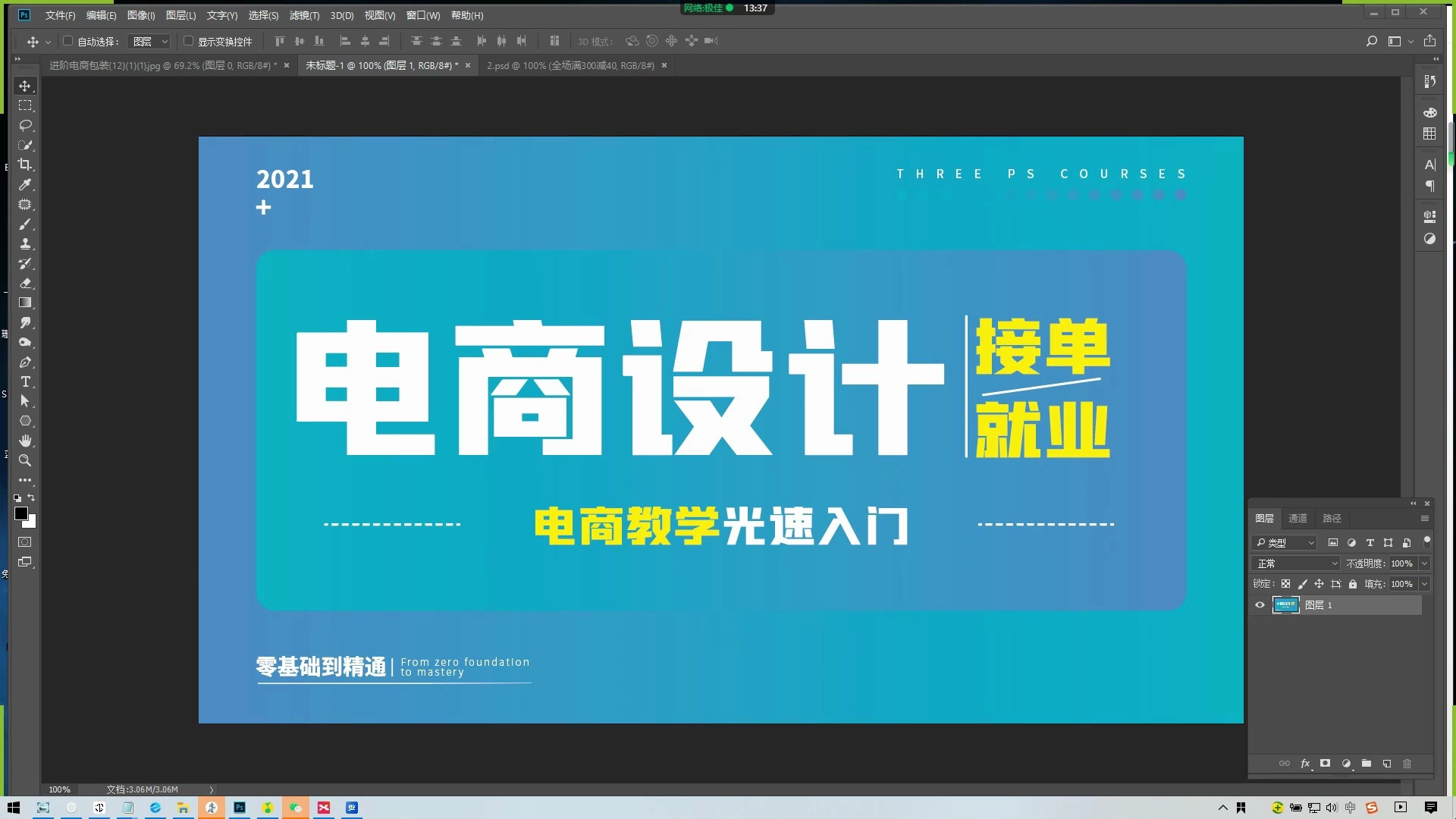Switch to the 通道 tab
Image resolution: width=1456 pixels, height=819 pixels.
pyautogui.click(x=1298, y=519)
